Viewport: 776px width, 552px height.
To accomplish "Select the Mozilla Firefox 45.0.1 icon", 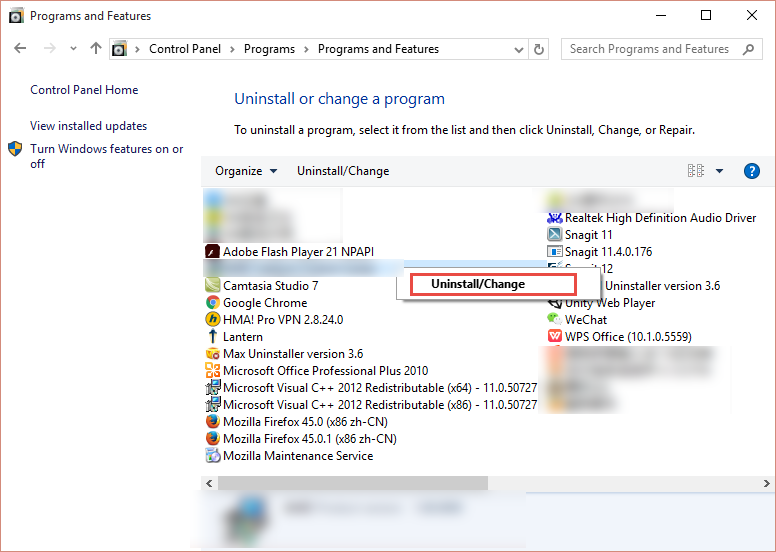I will point(213,438).
